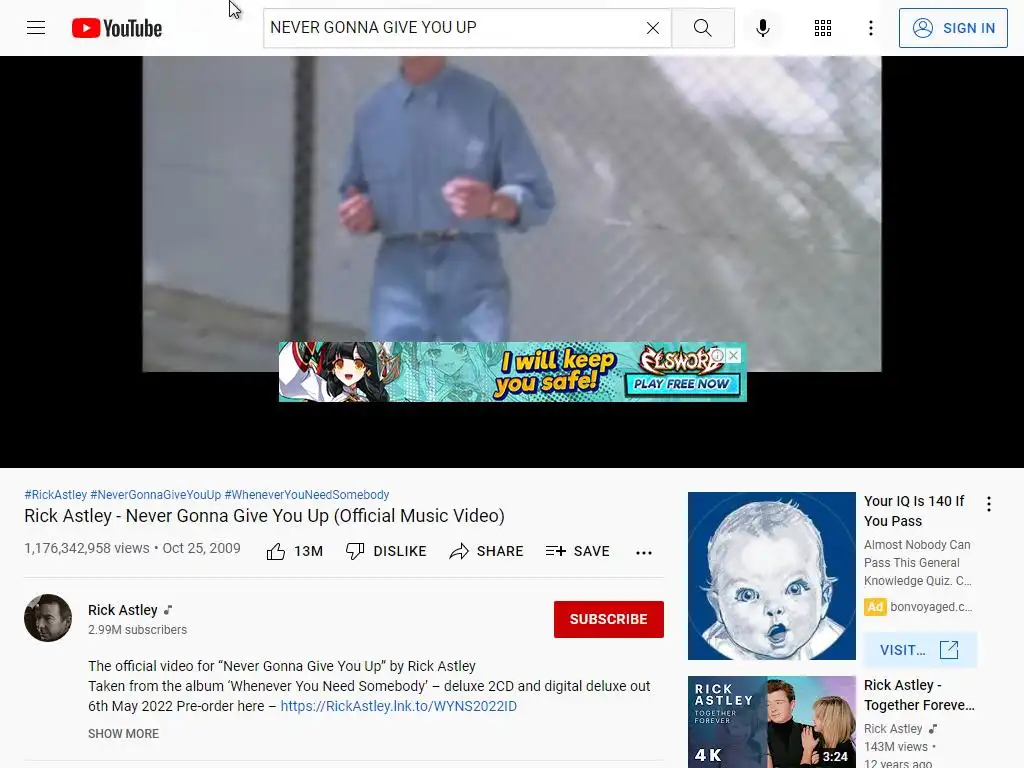Expand description with SHOW MORE

click(x=123, y=733)
